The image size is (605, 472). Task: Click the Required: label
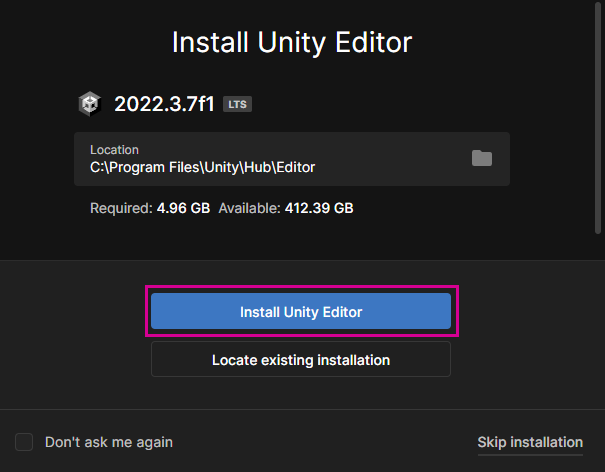point(120,209)
